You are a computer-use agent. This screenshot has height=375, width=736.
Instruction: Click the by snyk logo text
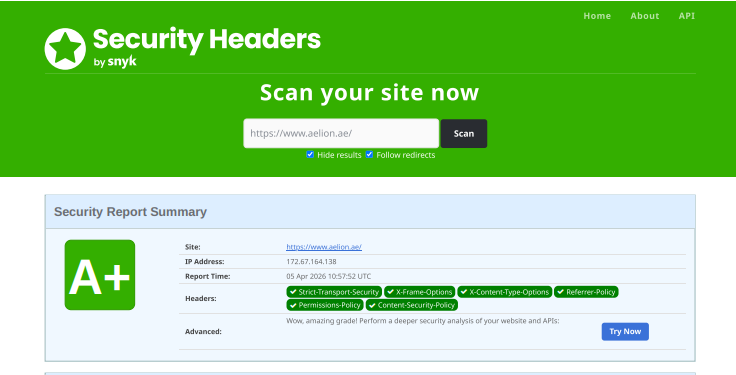[115, 61]
